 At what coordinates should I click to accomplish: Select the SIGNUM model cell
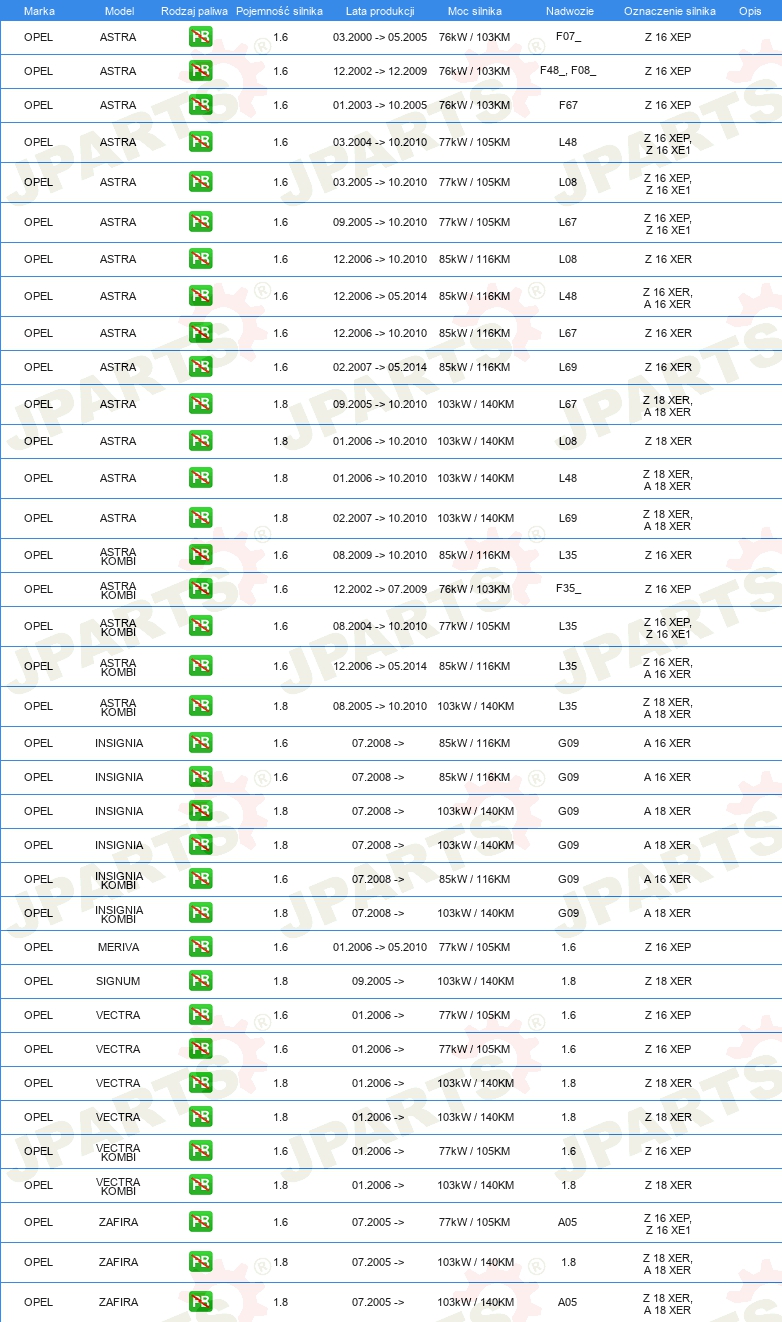click(119, 981)
